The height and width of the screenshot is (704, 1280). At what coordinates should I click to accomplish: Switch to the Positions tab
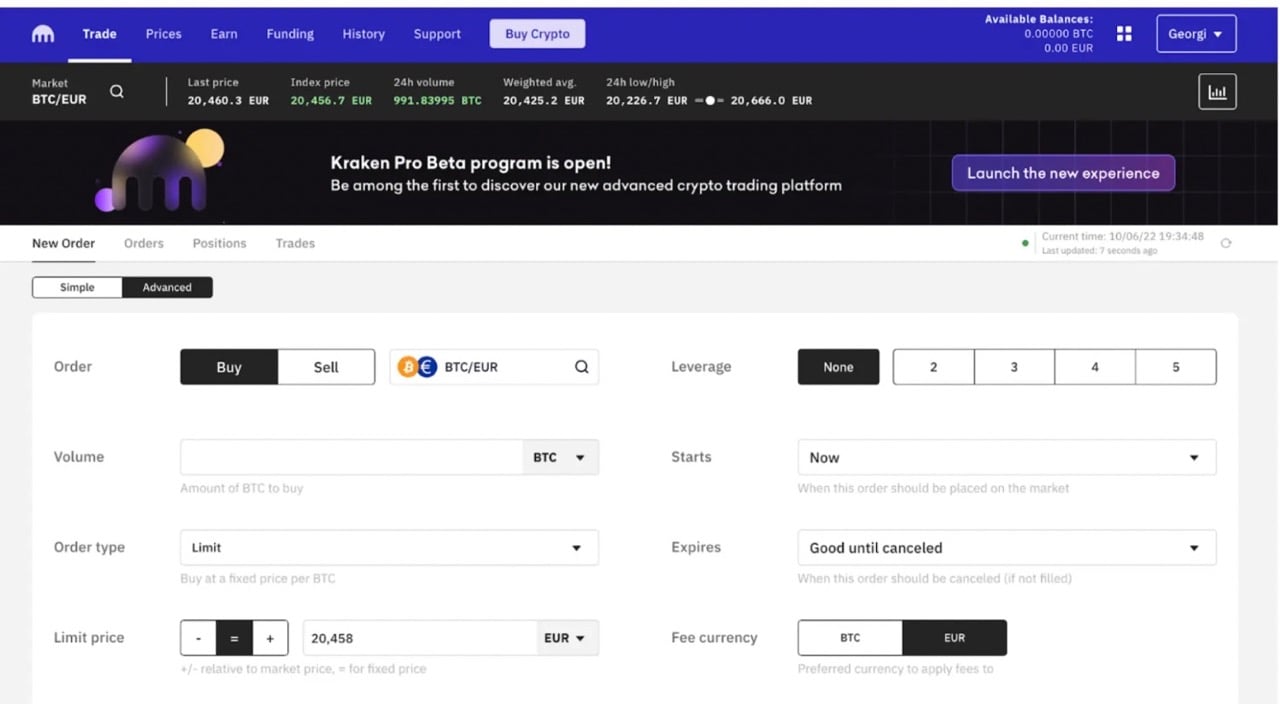pyautogui.click(x=219, y=243)
